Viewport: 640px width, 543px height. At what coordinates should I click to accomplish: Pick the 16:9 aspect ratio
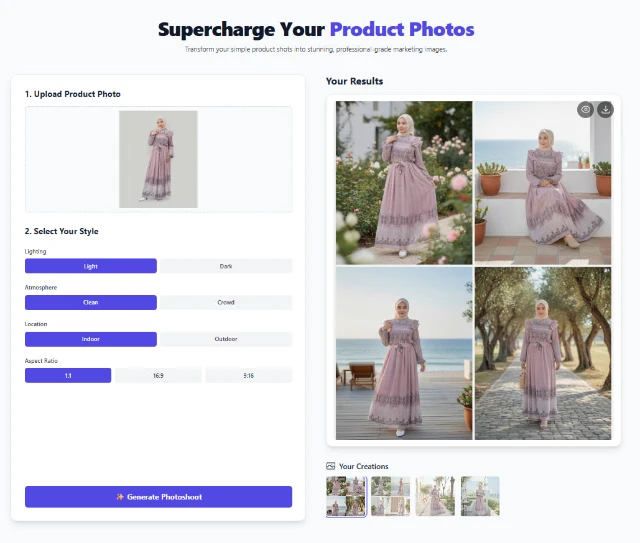coord(158,375)
